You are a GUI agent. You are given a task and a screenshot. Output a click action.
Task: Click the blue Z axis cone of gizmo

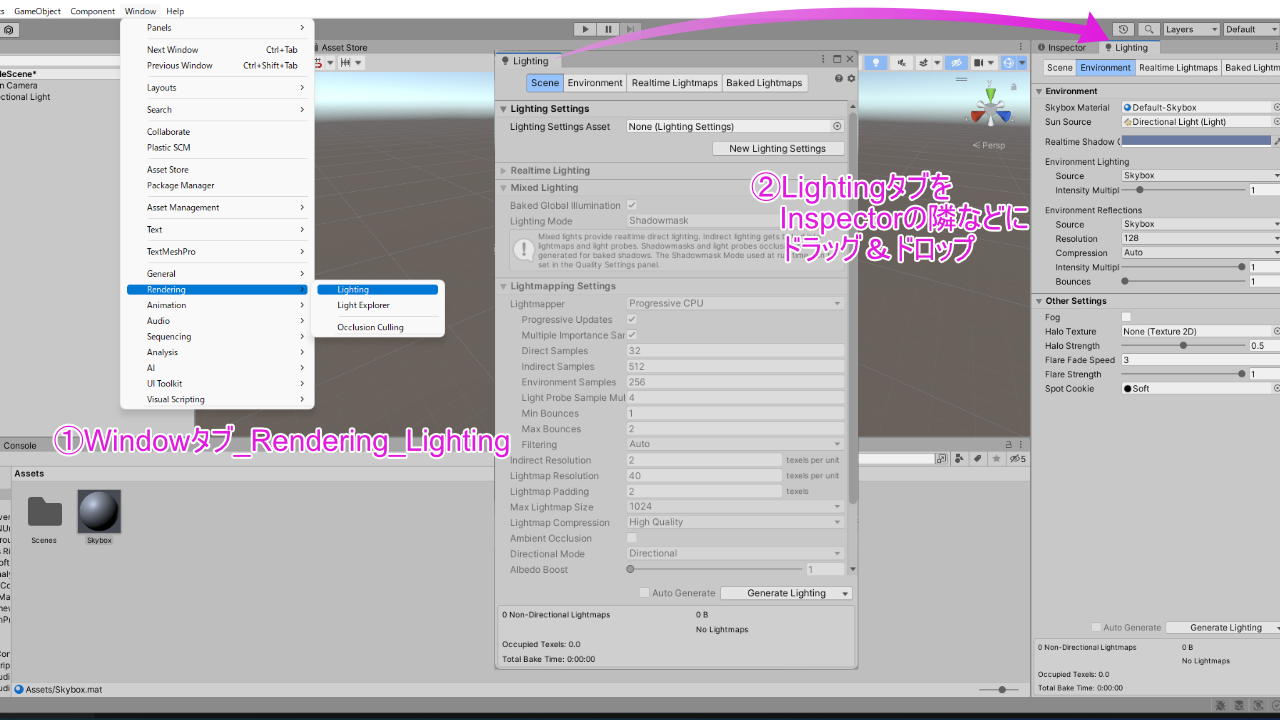coord(1004,115)
